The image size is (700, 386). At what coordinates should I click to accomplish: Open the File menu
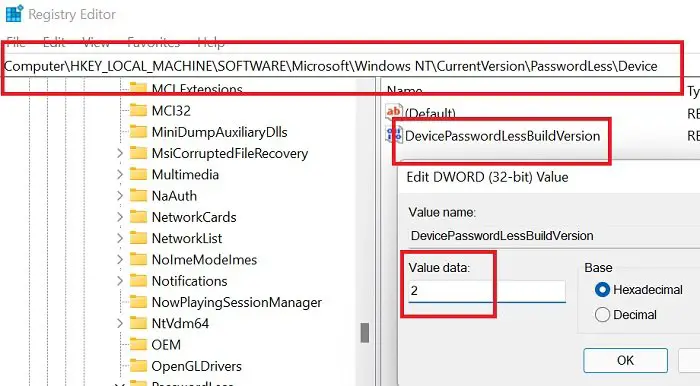[16, 43]
